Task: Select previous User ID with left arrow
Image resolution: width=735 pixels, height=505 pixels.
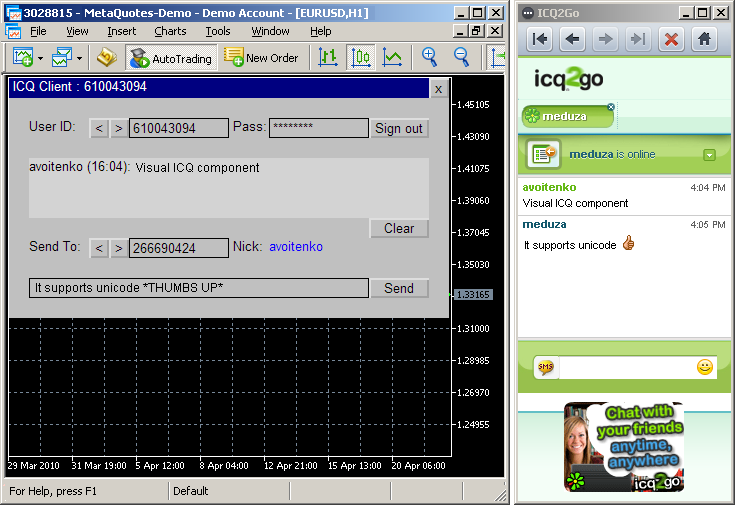Action: tap(99, 128)
